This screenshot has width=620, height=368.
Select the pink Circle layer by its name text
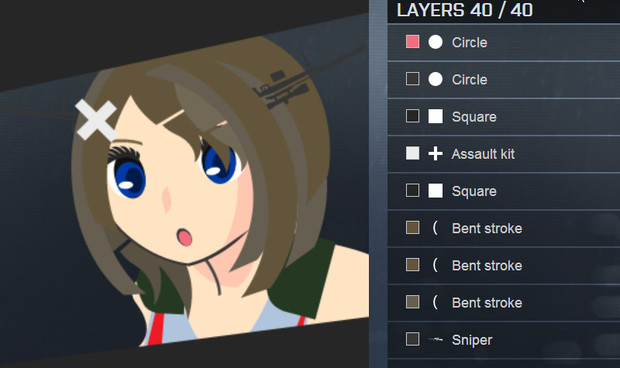pos(469,42)
